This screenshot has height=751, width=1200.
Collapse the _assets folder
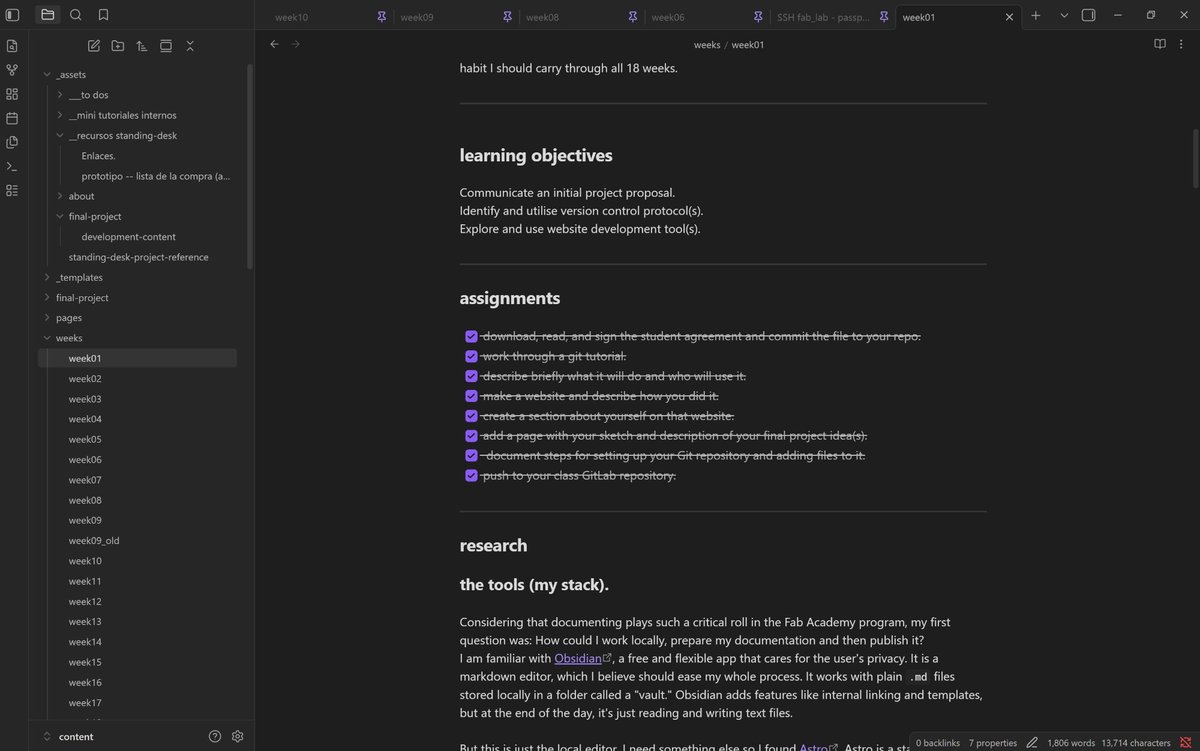coord(47,74)
